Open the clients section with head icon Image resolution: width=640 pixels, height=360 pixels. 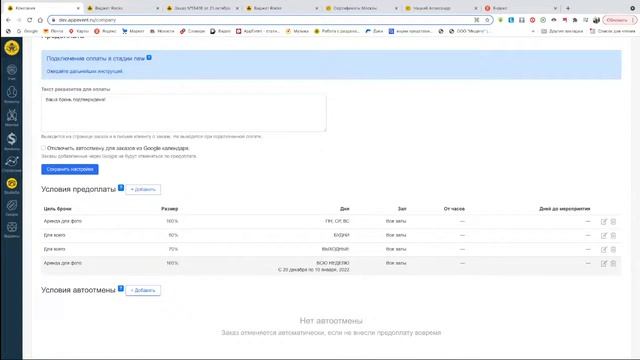tap(11, 93)
